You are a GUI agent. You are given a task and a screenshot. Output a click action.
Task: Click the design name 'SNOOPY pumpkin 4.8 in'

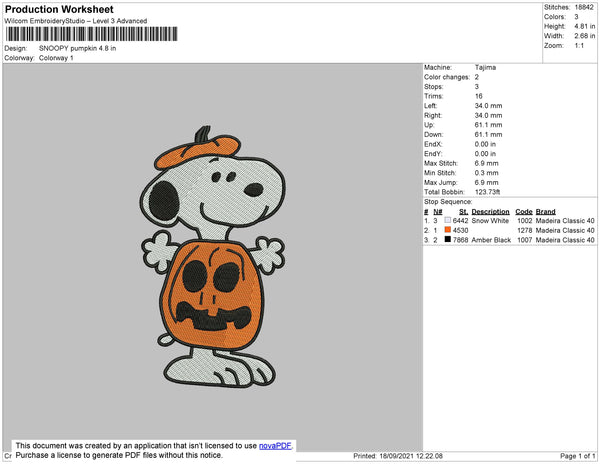(x=77, y=48)
